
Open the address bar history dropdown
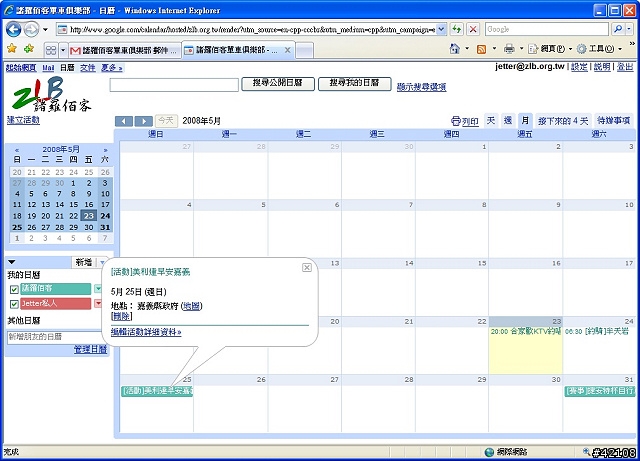click(441, 29)
